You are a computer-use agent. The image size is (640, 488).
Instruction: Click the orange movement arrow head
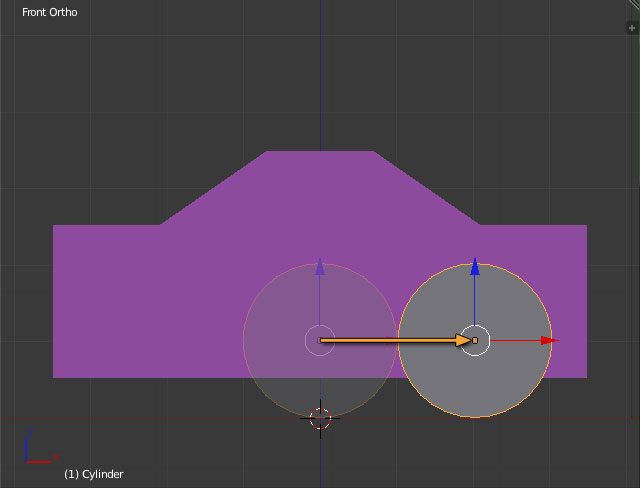tap(463, 340)
